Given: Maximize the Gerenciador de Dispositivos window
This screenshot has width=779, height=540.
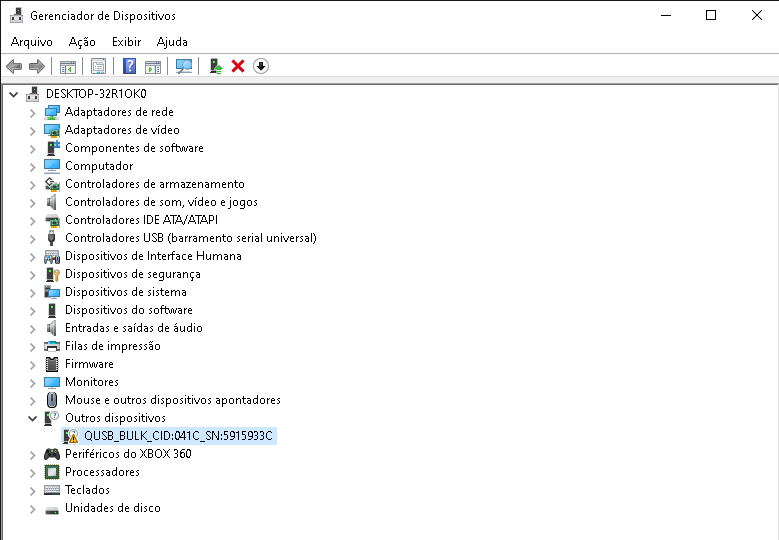Looking at the screenshot, I should point(711,15).
